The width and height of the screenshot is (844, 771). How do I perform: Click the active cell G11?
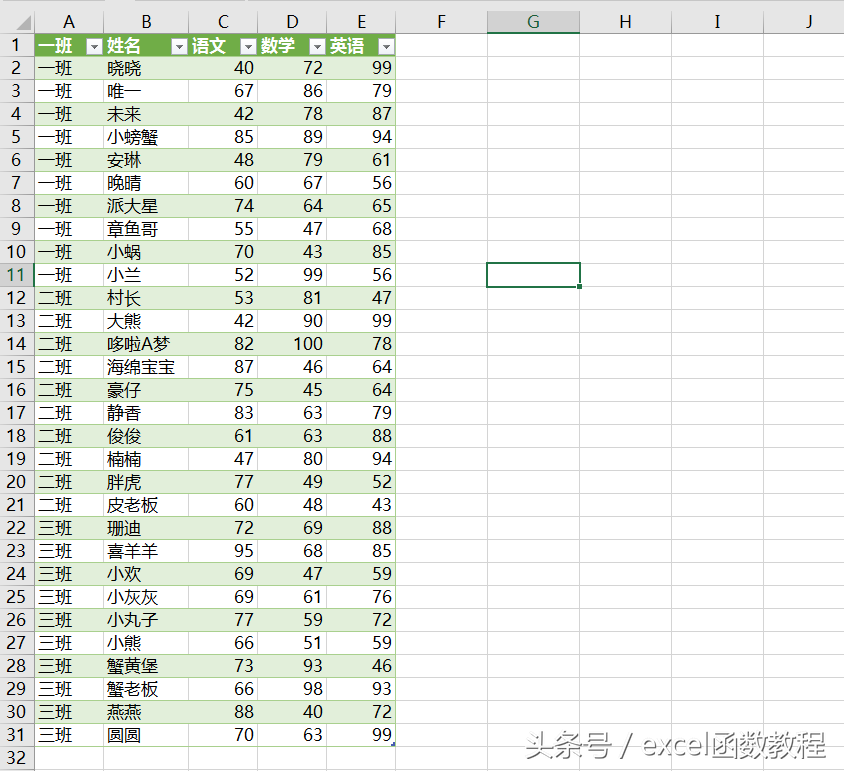click(533, 275)
